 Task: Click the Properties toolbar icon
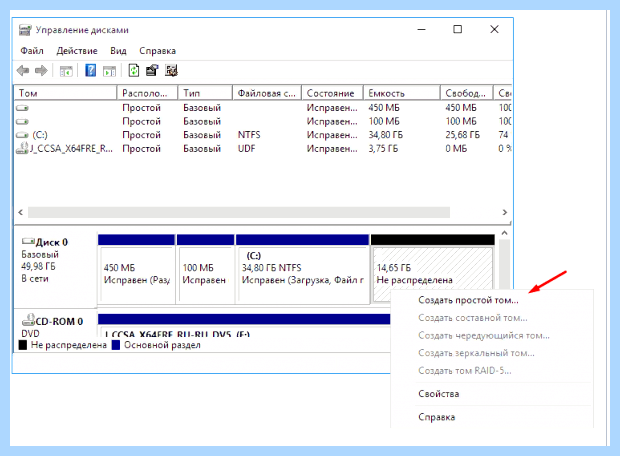coord(152,71)
